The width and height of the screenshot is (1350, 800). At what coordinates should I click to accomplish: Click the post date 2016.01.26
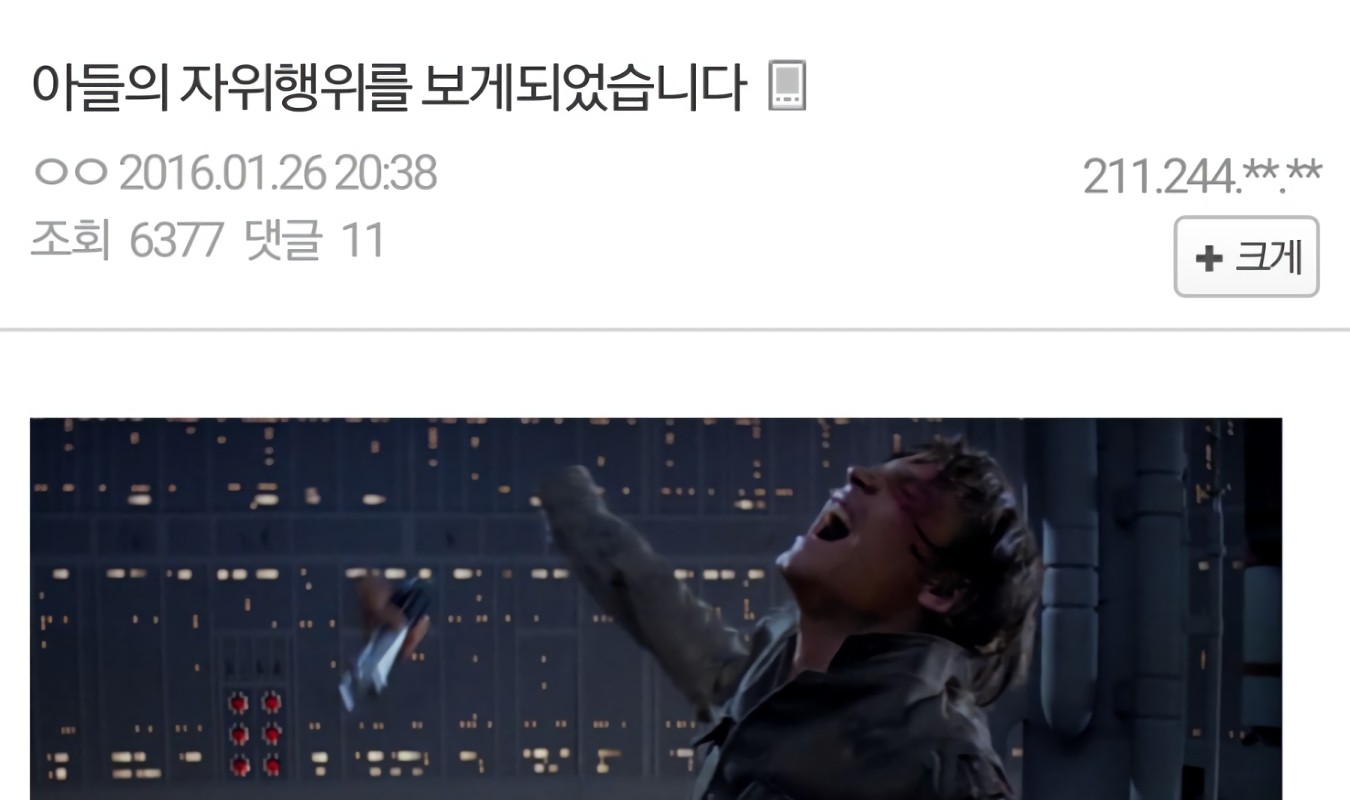point(222,174)
